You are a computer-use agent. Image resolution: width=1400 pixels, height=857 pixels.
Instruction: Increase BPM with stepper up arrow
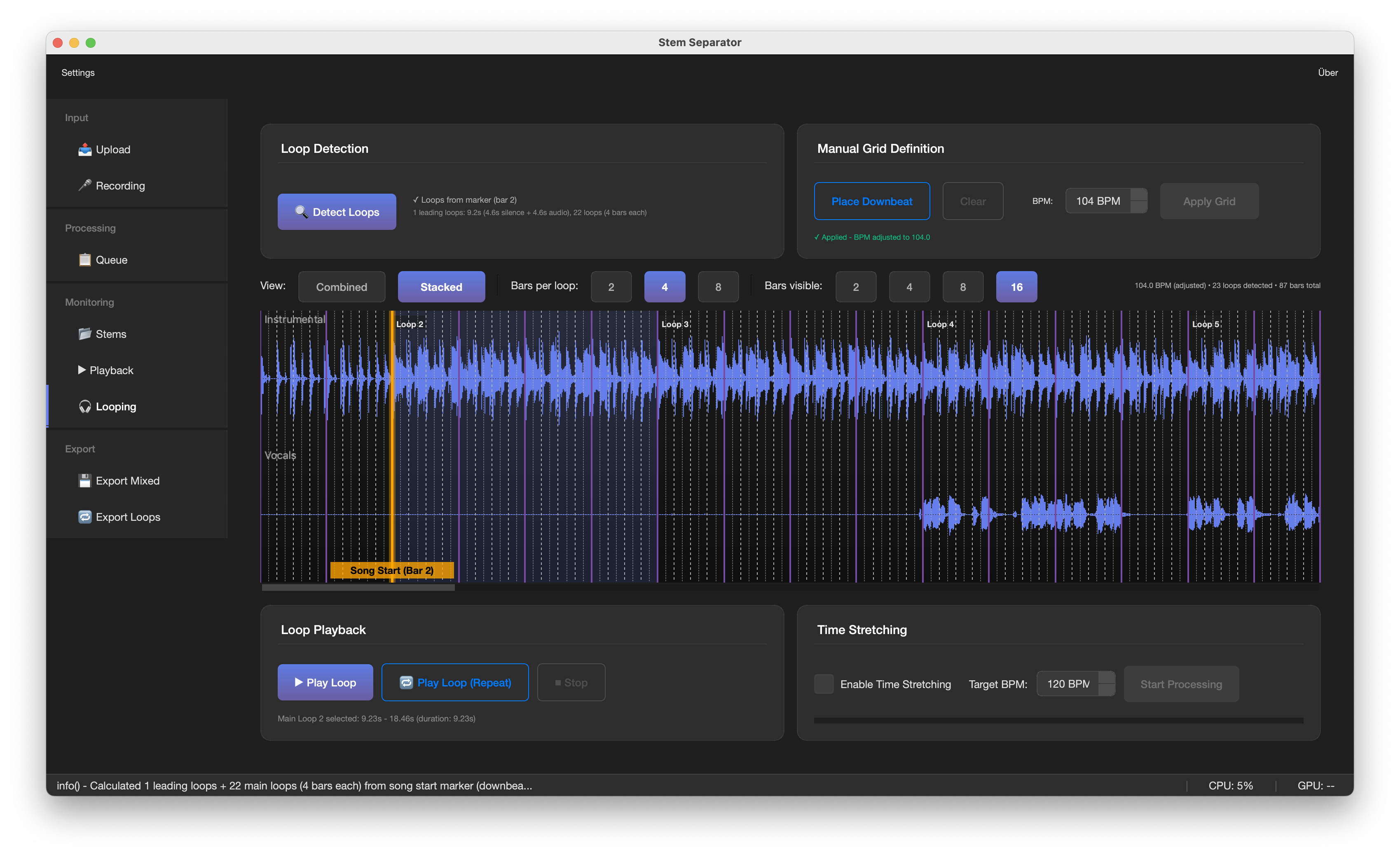tap(1139, 195)
